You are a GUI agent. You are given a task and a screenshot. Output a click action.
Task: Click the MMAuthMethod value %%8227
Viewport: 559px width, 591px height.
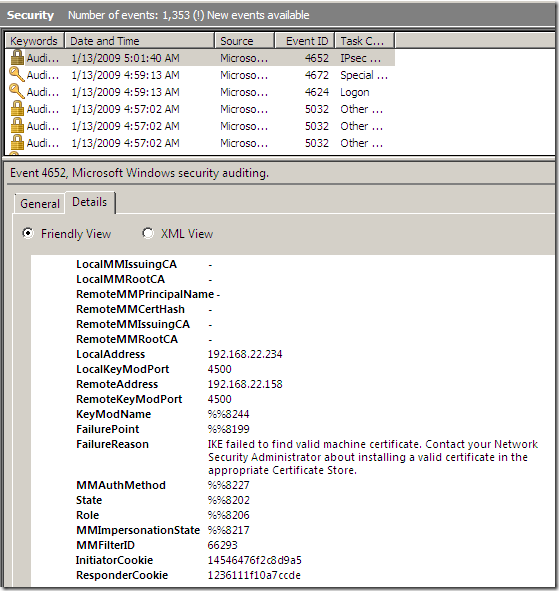pos(228,485)
